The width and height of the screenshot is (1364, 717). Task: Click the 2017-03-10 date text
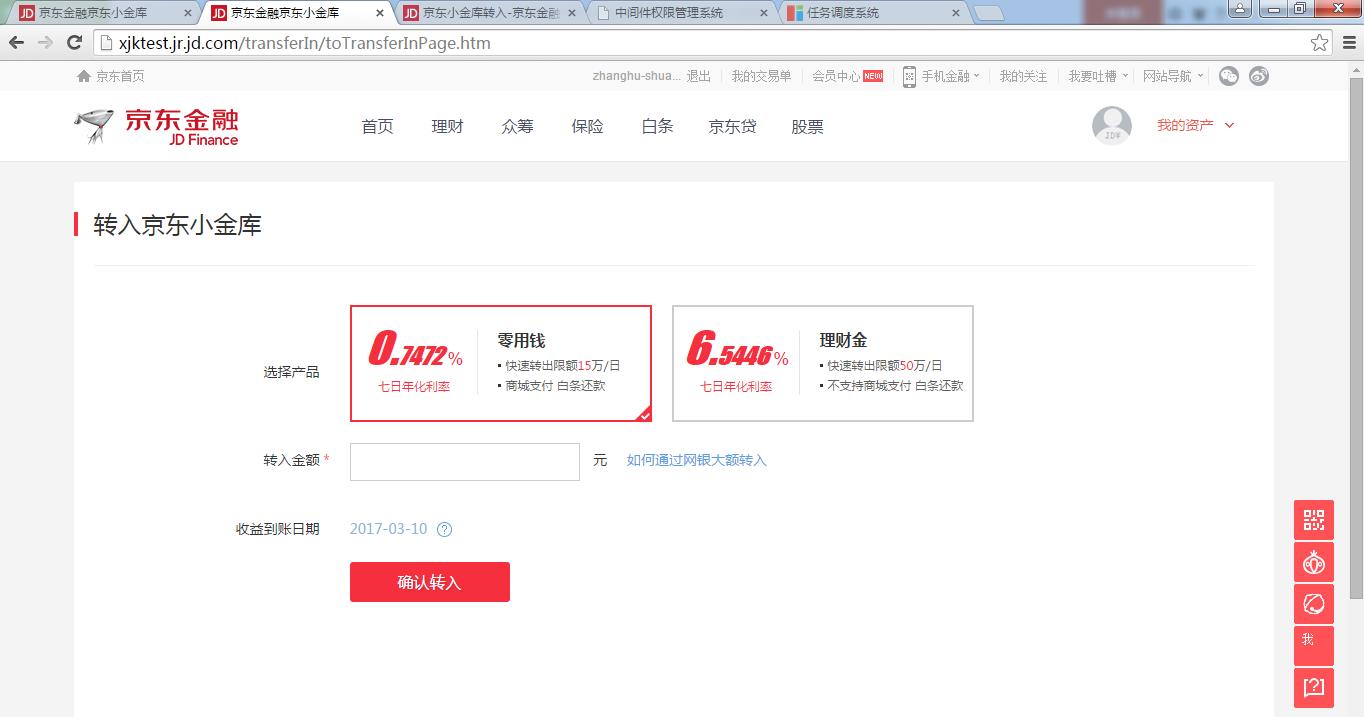tap(388, 529)
